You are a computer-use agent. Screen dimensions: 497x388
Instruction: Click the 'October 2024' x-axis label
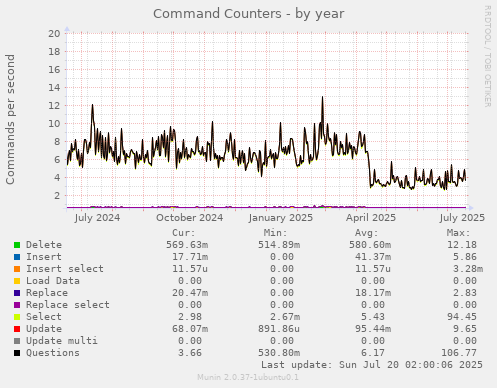[x=189, y=218]
